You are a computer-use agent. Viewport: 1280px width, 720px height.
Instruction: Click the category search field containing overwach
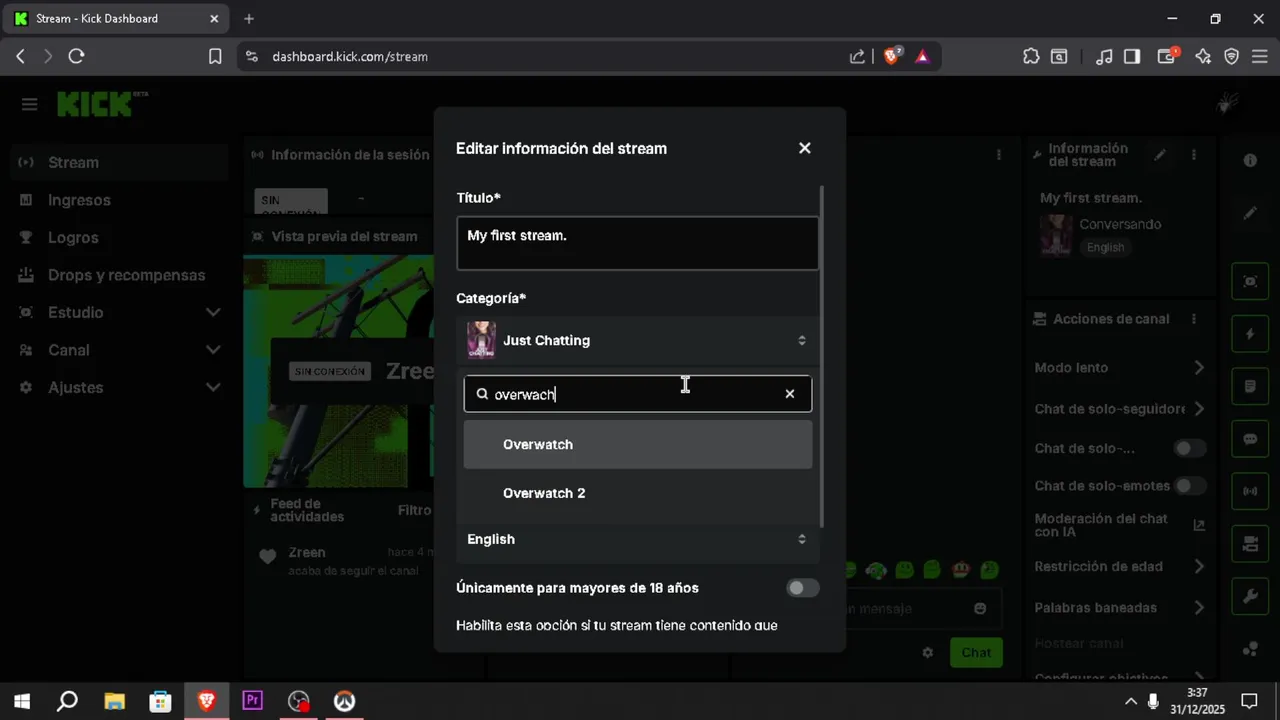[637, 394]
